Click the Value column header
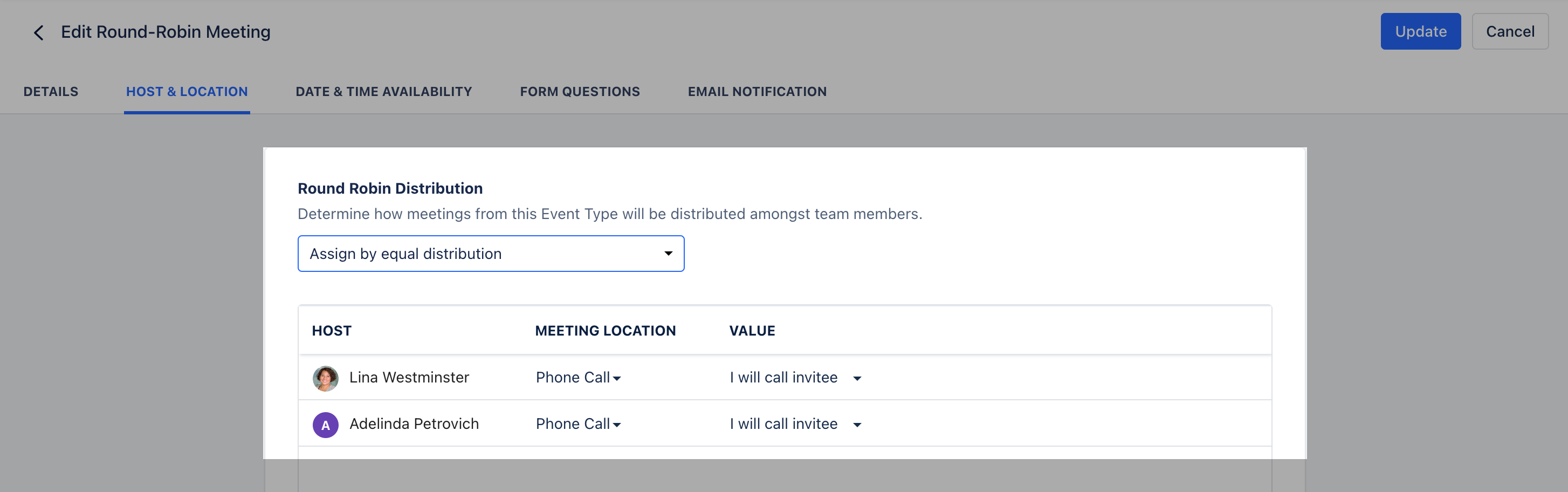1568x492 pixels. (x=752, y=331)
